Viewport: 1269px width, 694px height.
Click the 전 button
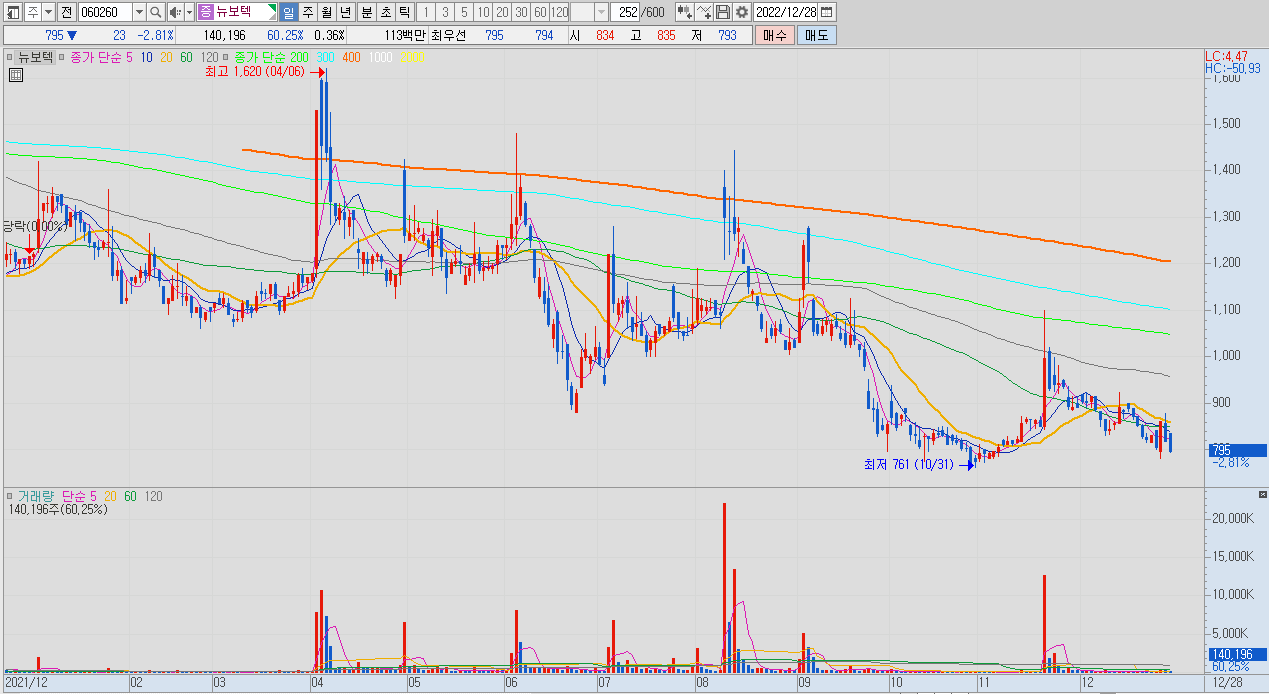point(66,12)
